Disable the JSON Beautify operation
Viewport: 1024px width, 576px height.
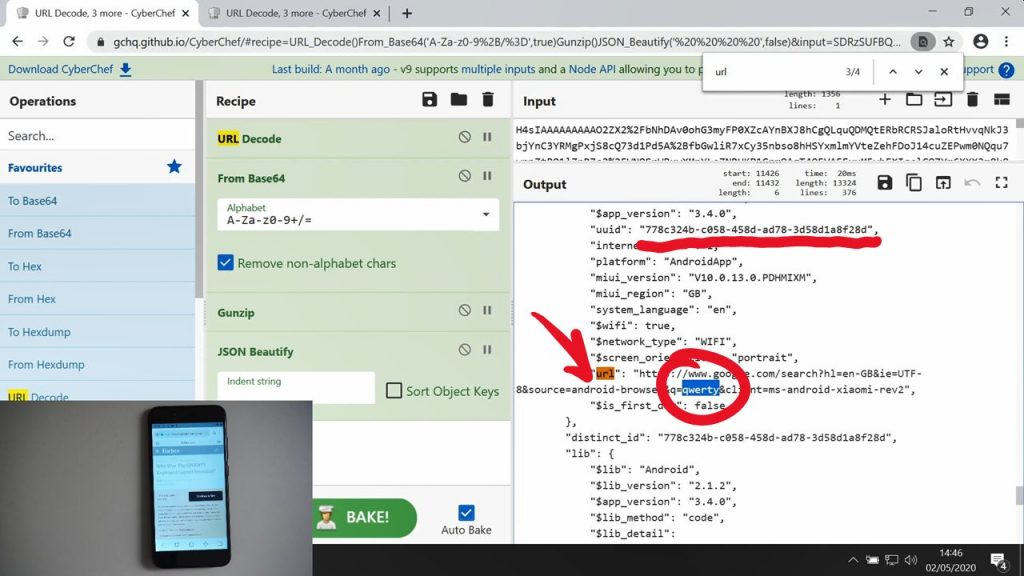pos(464,349)
